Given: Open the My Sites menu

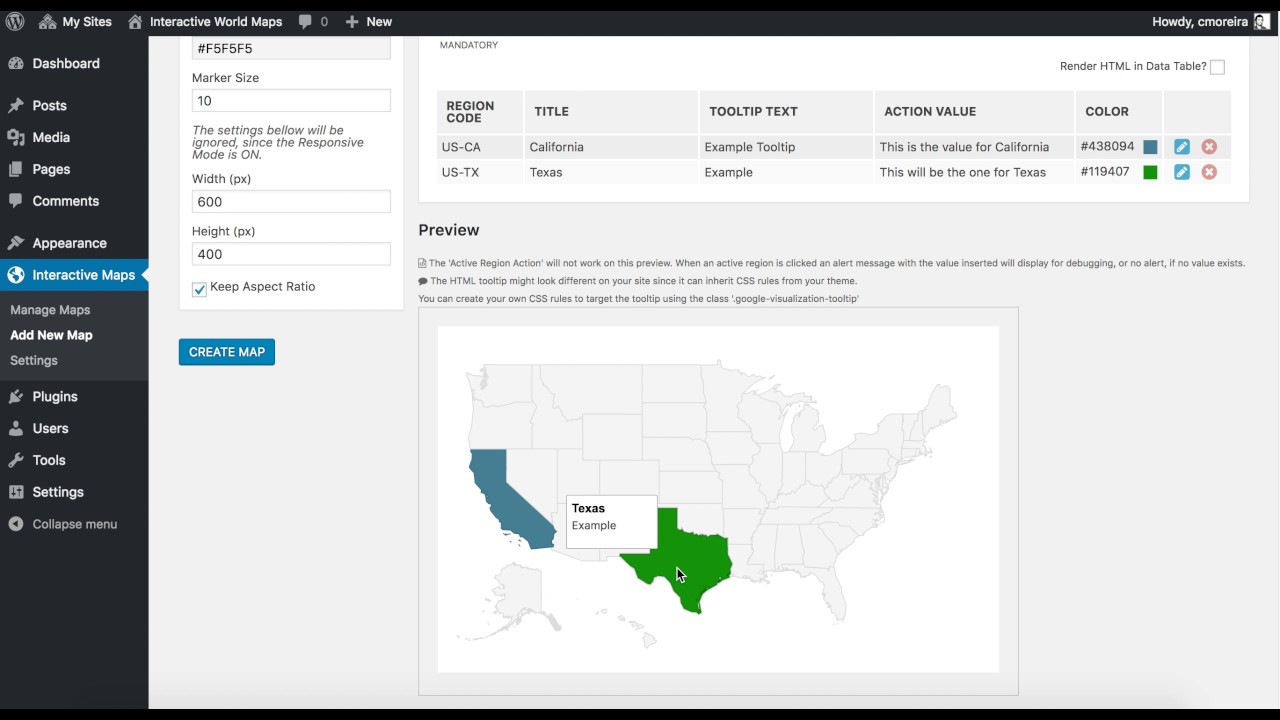Looking at the screenshot, I should click(x=76, y=21).
